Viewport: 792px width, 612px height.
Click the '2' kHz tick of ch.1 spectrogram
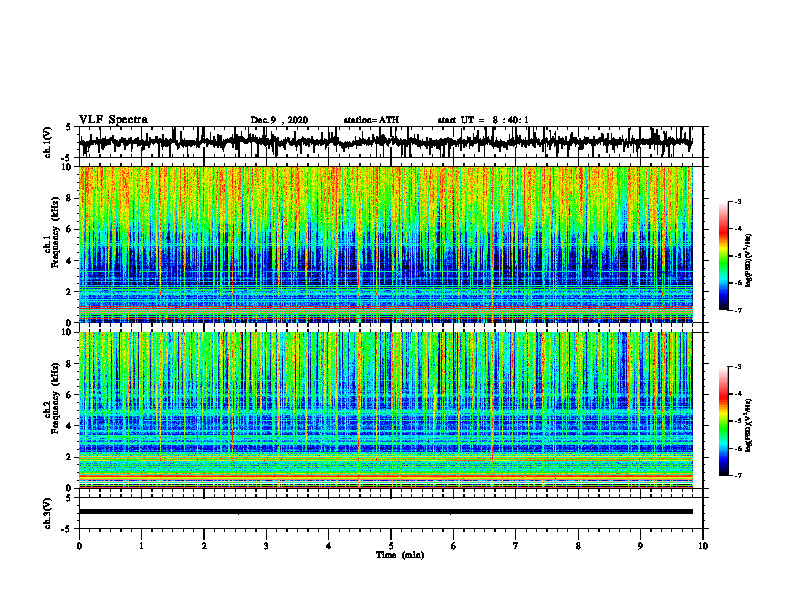pos(70,292)
